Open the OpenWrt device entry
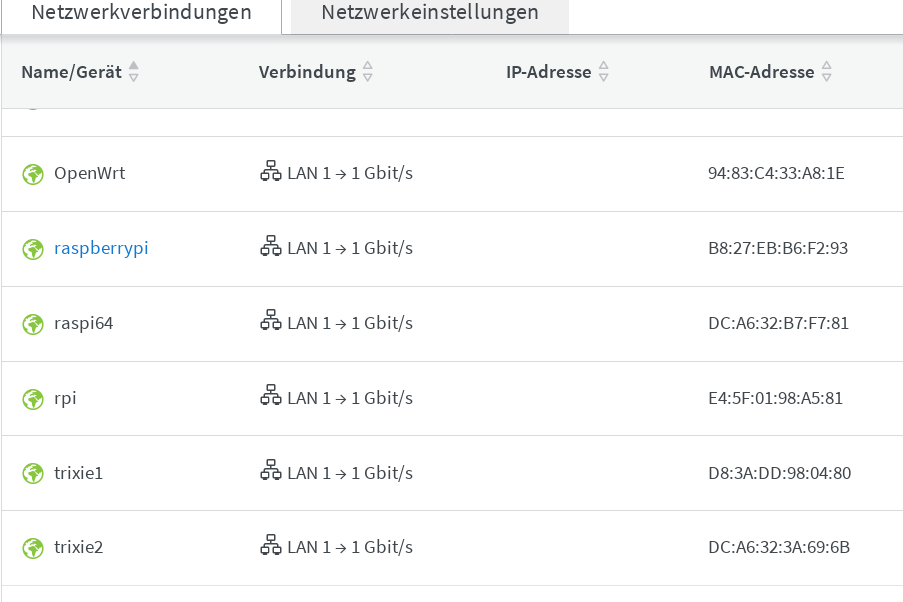 tap(89, 173)
